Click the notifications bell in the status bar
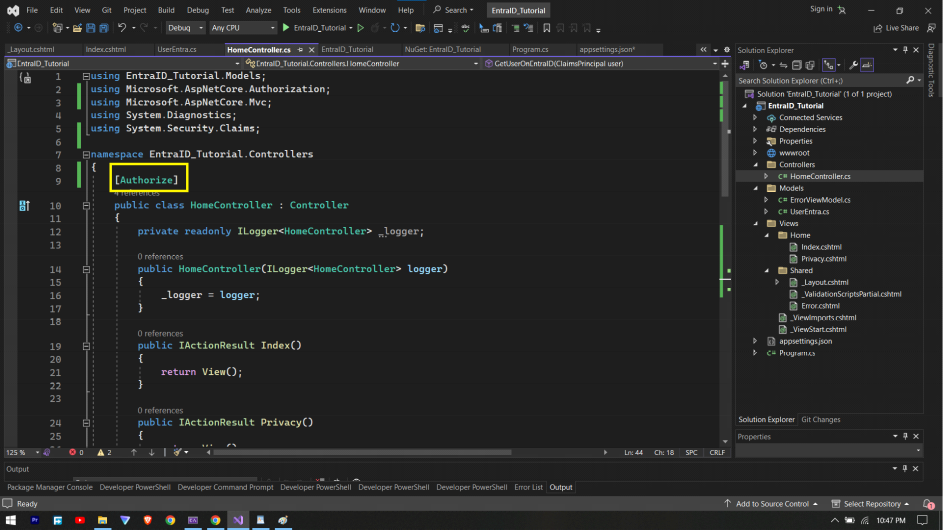 click(x=928, y=504)
